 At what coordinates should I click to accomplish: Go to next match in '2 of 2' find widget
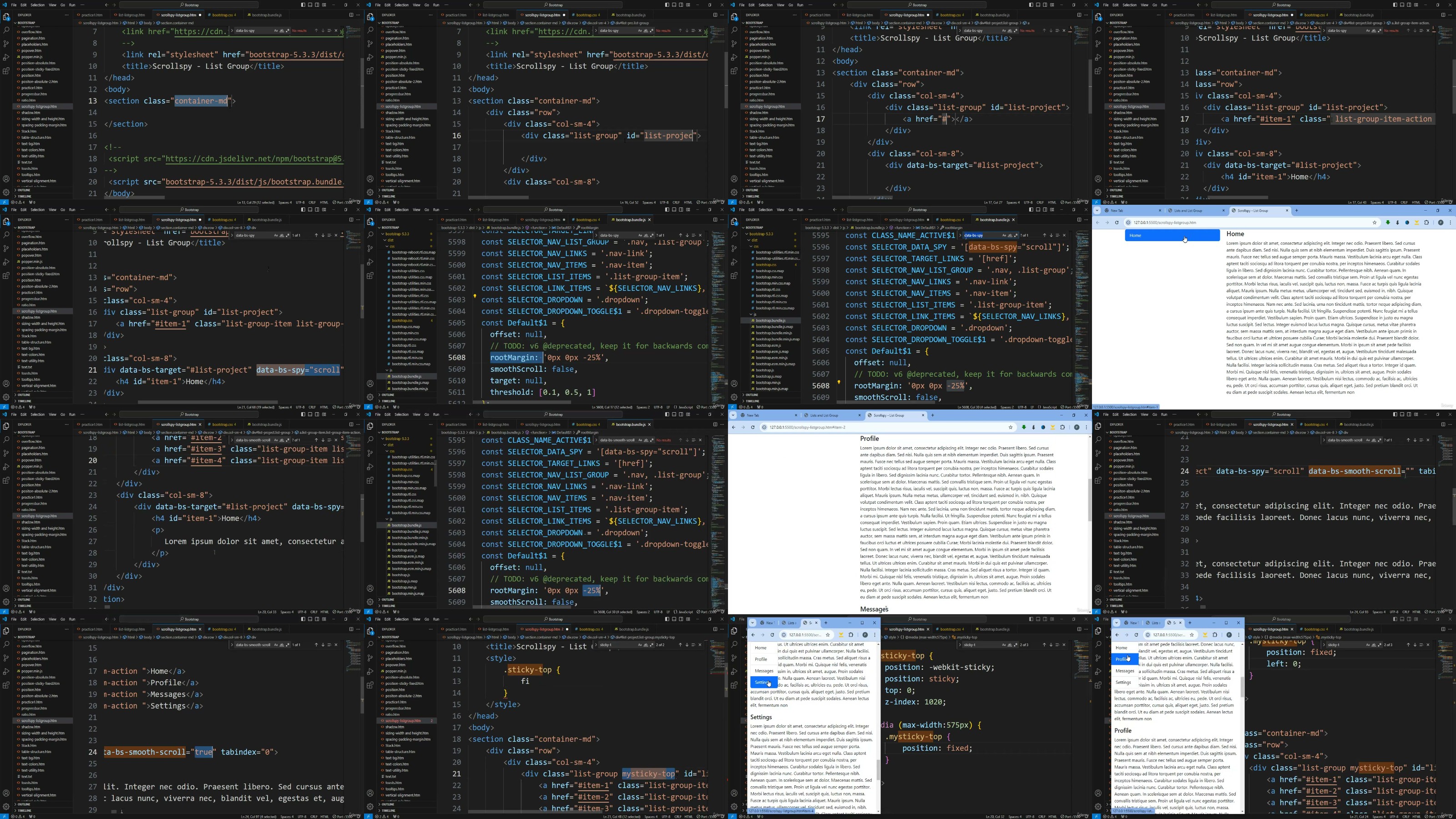pyautogui.click(x=688, y=645)
